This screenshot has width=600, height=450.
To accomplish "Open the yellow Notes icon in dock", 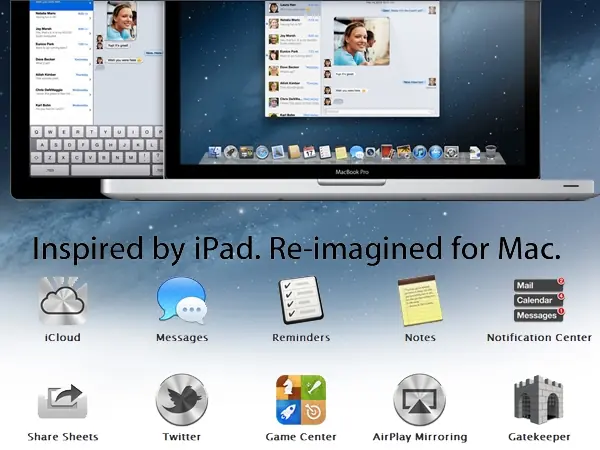I will (341, 153).
